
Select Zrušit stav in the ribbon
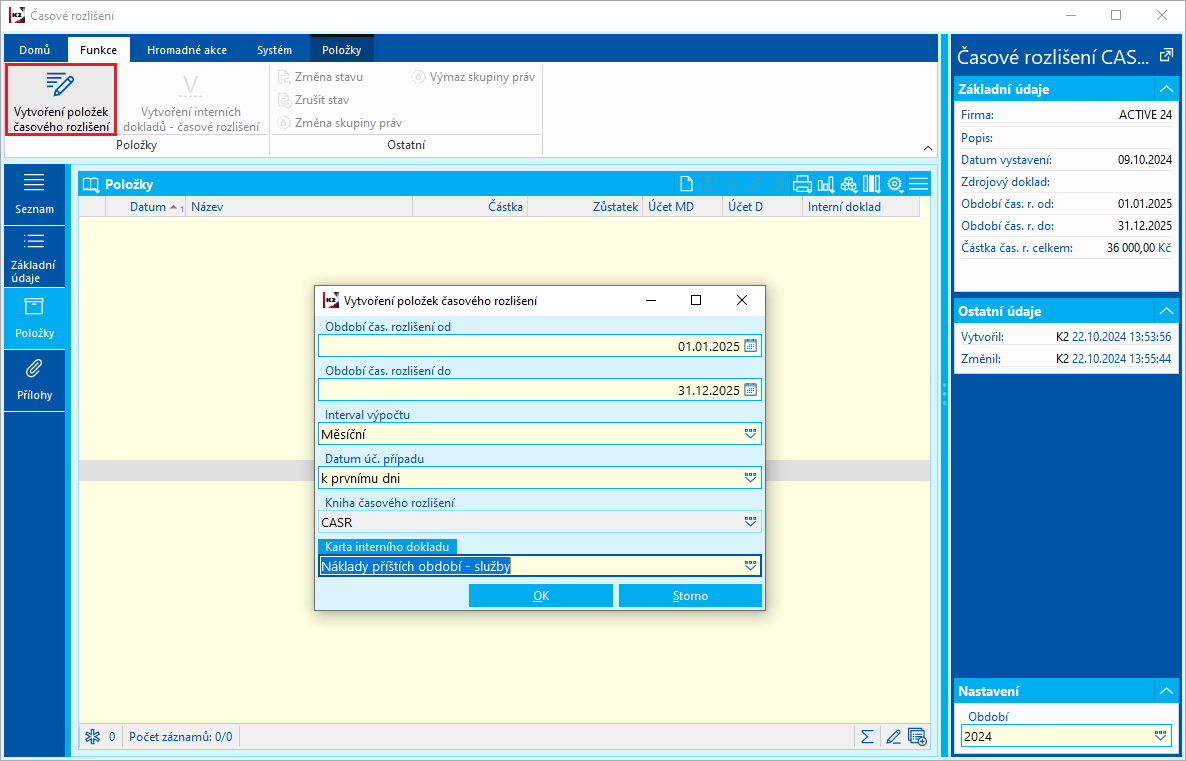[x=313, y=100]
